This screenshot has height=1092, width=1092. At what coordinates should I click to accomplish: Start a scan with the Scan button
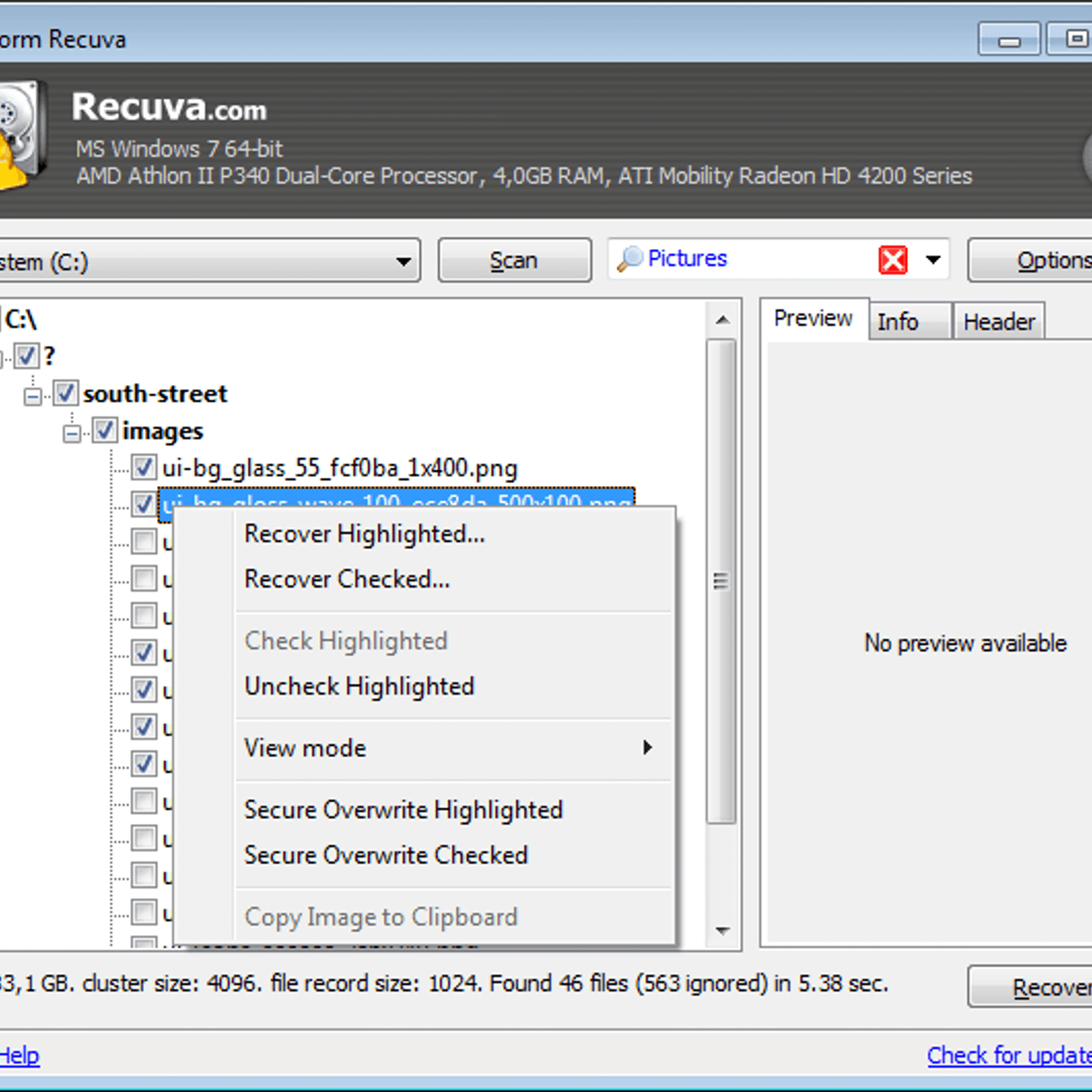tap(514, 260)
